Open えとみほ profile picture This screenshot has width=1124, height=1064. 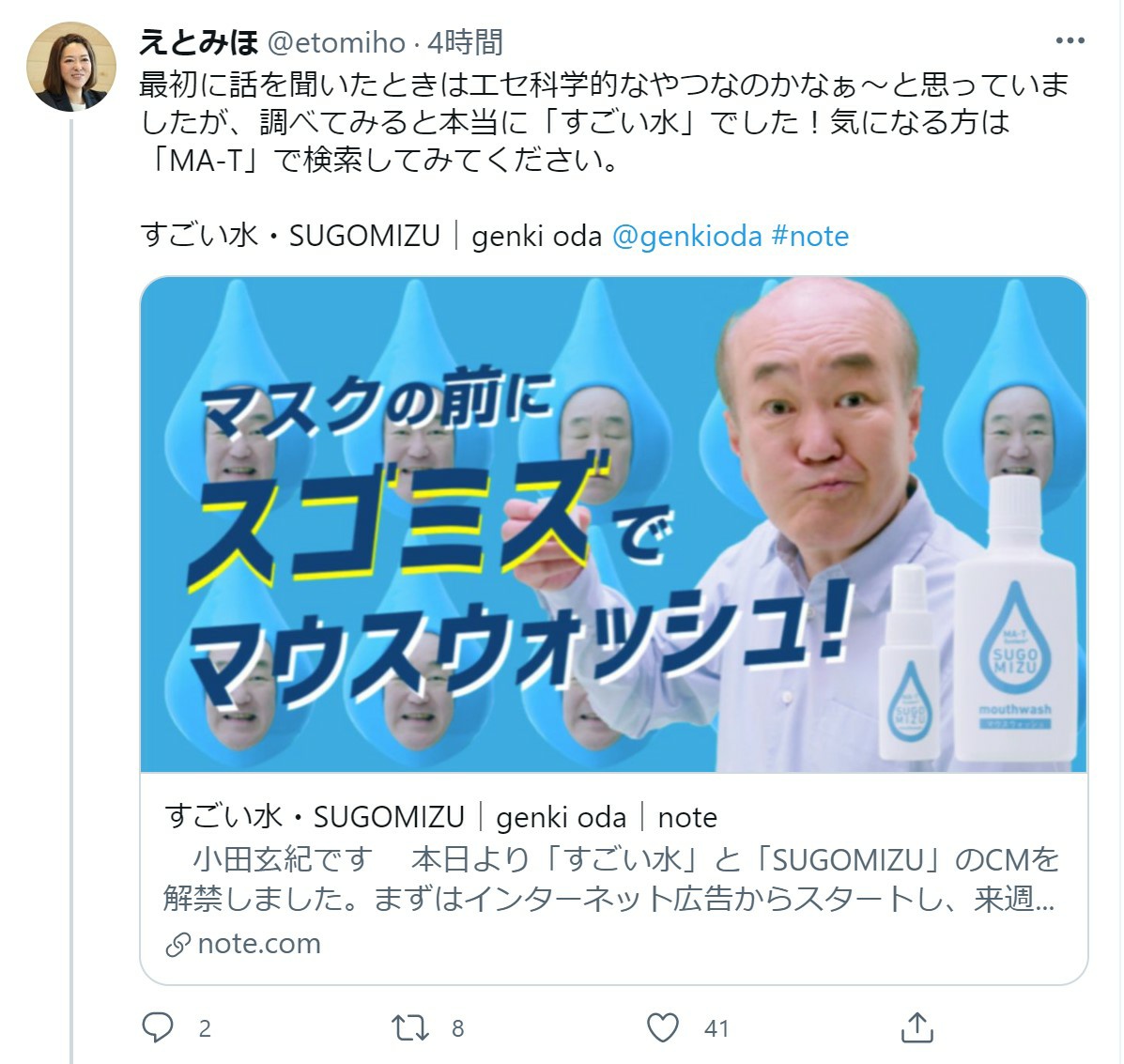71,66
